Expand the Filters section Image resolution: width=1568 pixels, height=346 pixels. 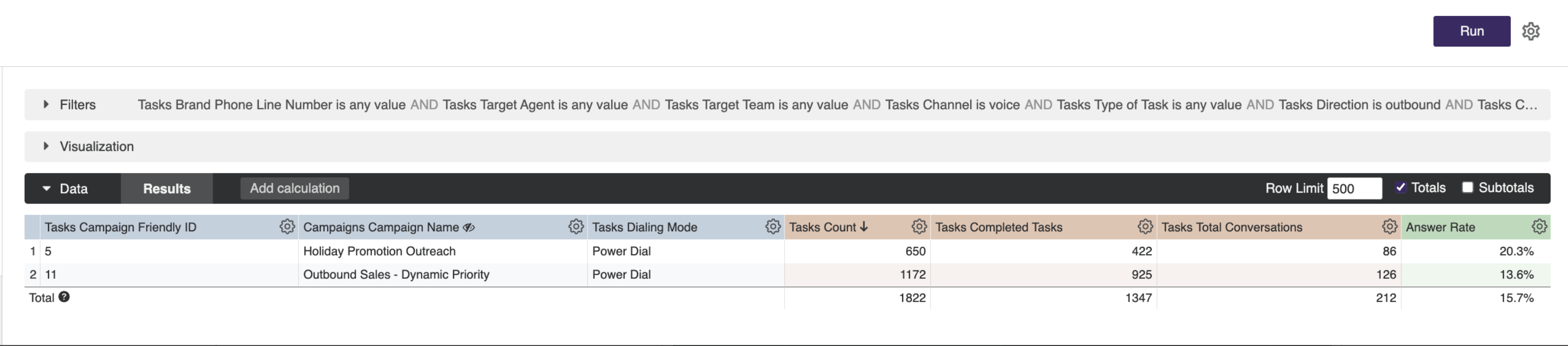click(46, 104)
